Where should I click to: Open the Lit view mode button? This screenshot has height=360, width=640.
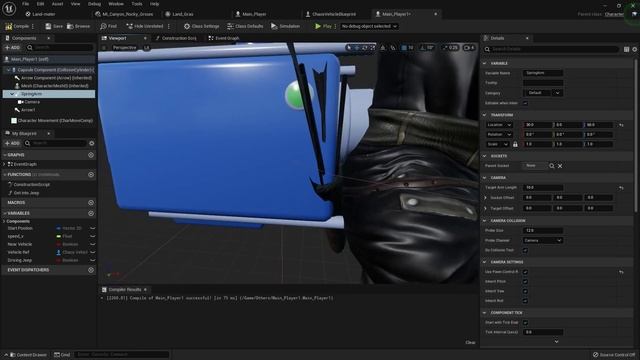(x=147, y=48)
